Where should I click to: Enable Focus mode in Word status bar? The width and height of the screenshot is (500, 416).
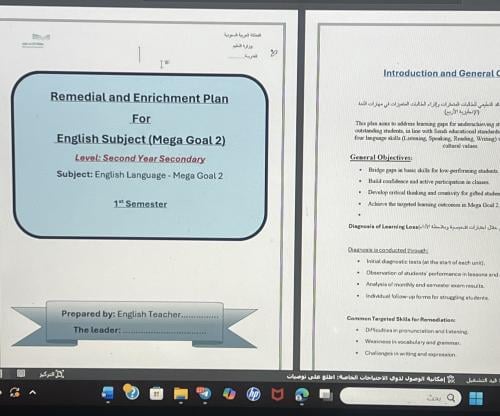click(x=52, y=374)
